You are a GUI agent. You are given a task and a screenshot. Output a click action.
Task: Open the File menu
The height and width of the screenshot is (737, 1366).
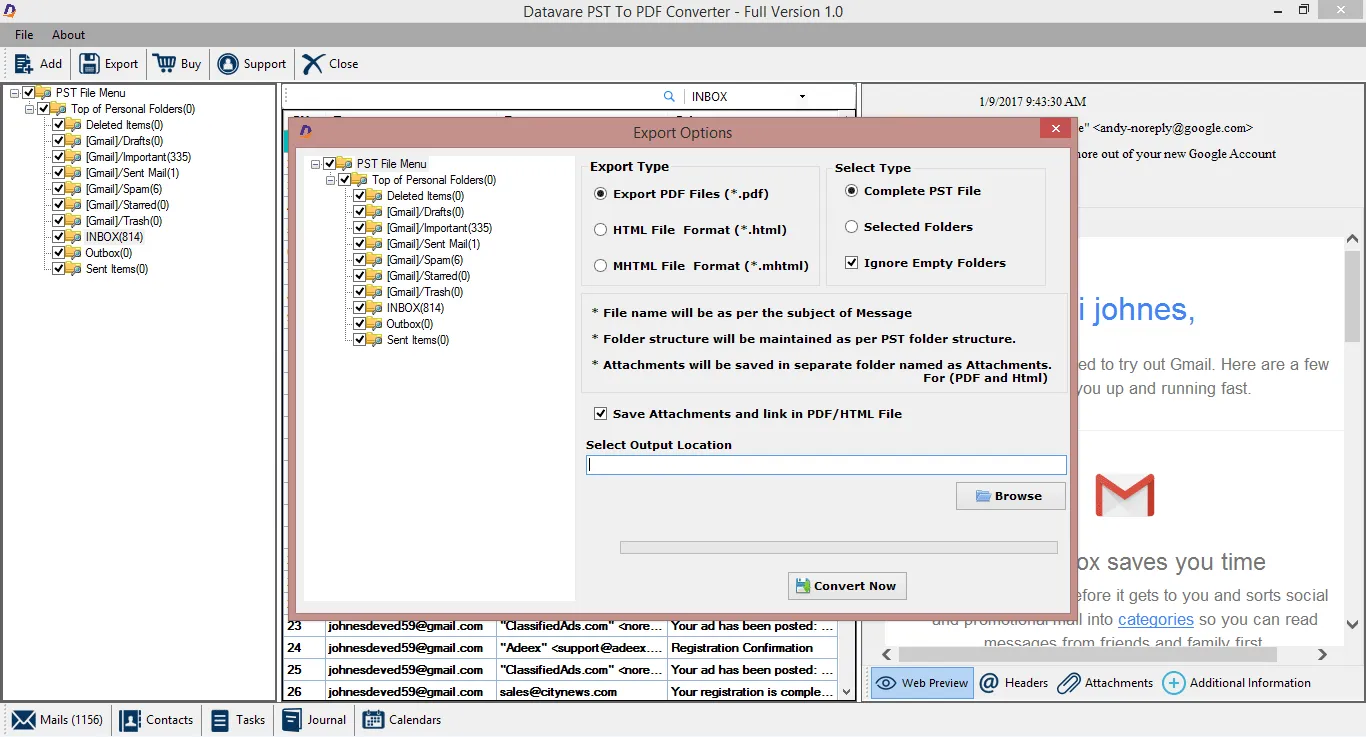(x=23, y=34)
